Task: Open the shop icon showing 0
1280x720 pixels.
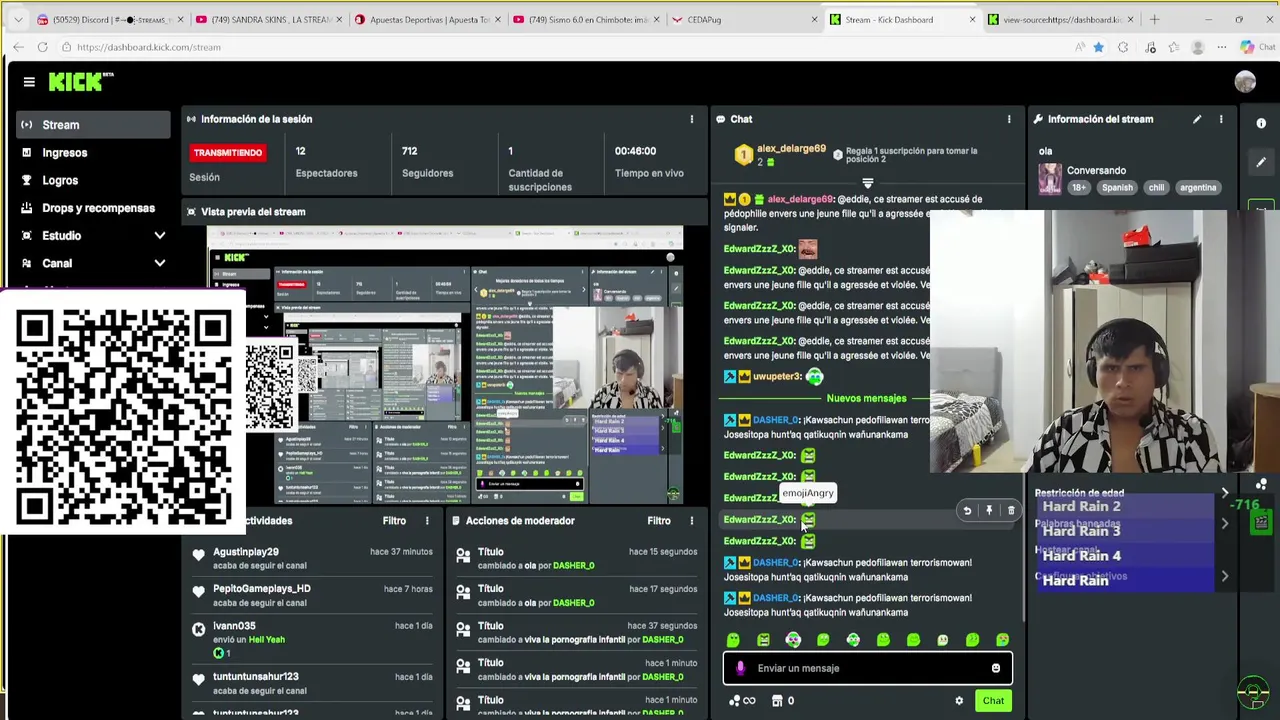Action: 782,701
